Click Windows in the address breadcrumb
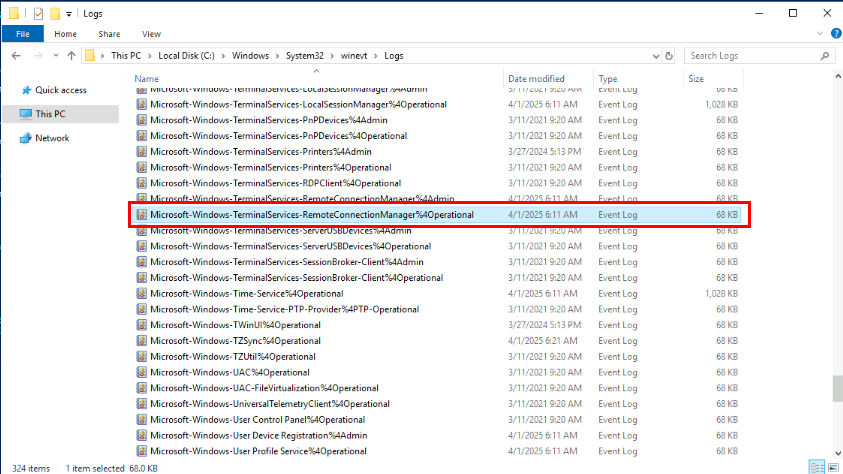 click(250, 56)
